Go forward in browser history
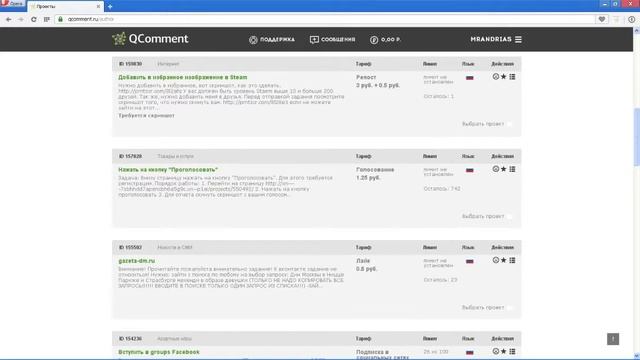 (21, 19)
